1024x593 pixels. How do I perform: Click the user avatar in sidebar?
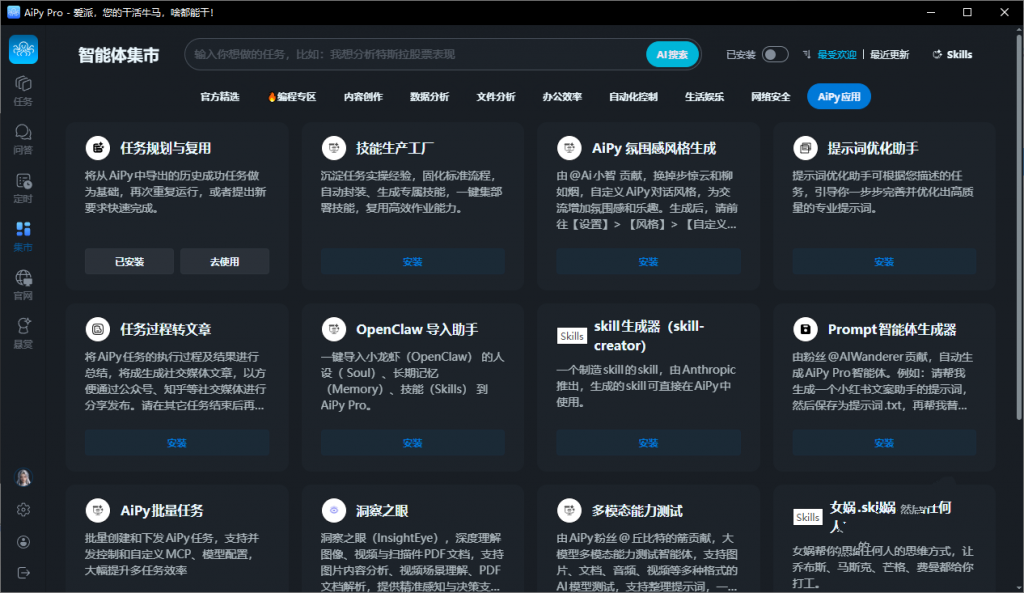click(x=24, y=477)
